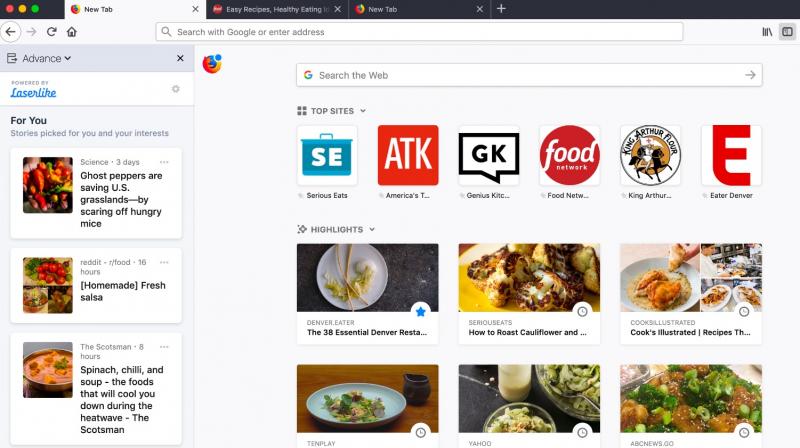Open more options for Scotsman story
Image resolution: width=800 pixels, height=448 pixels.
164,346
